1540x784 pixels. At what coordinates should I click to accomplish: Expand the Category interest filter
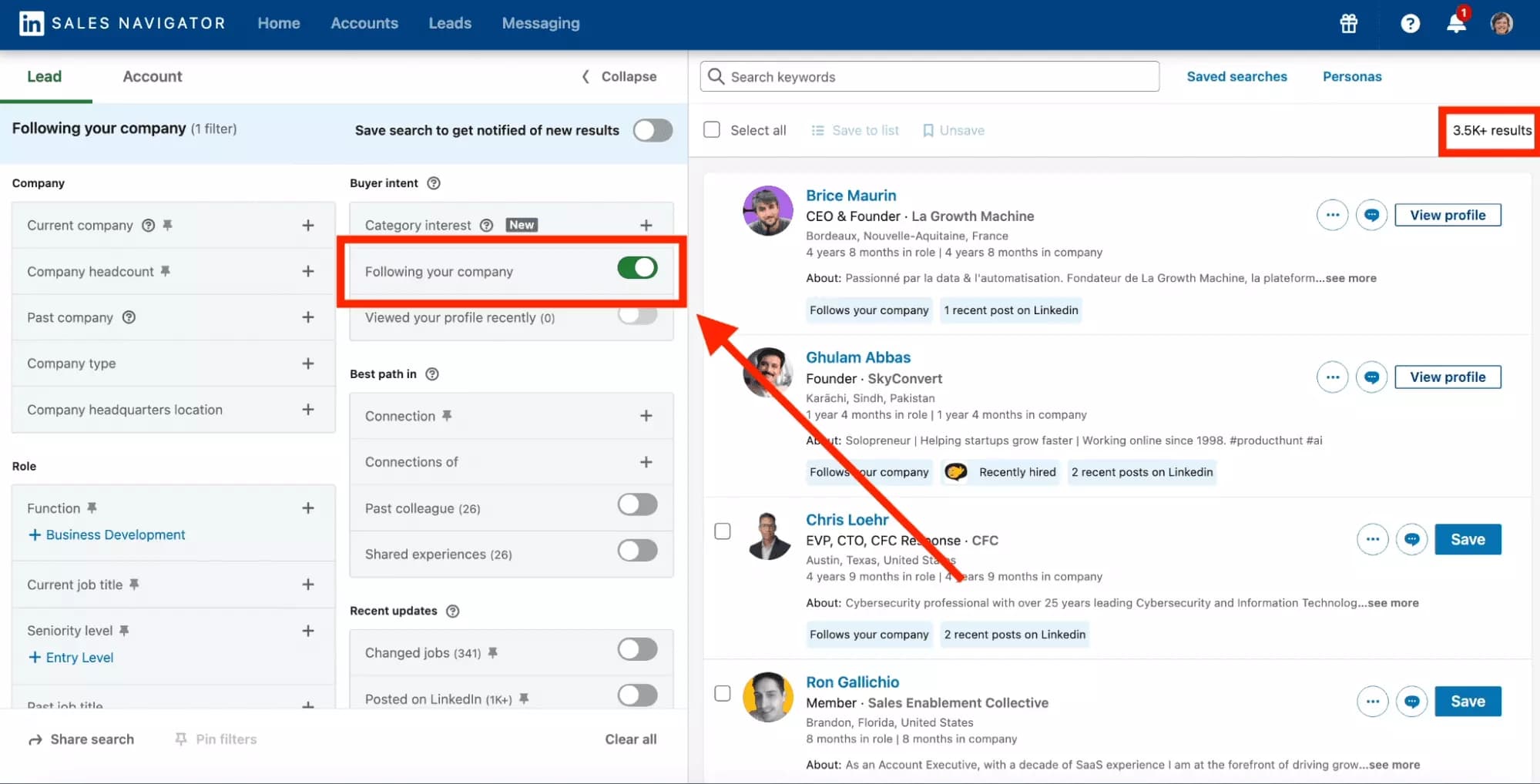[646, 225]
